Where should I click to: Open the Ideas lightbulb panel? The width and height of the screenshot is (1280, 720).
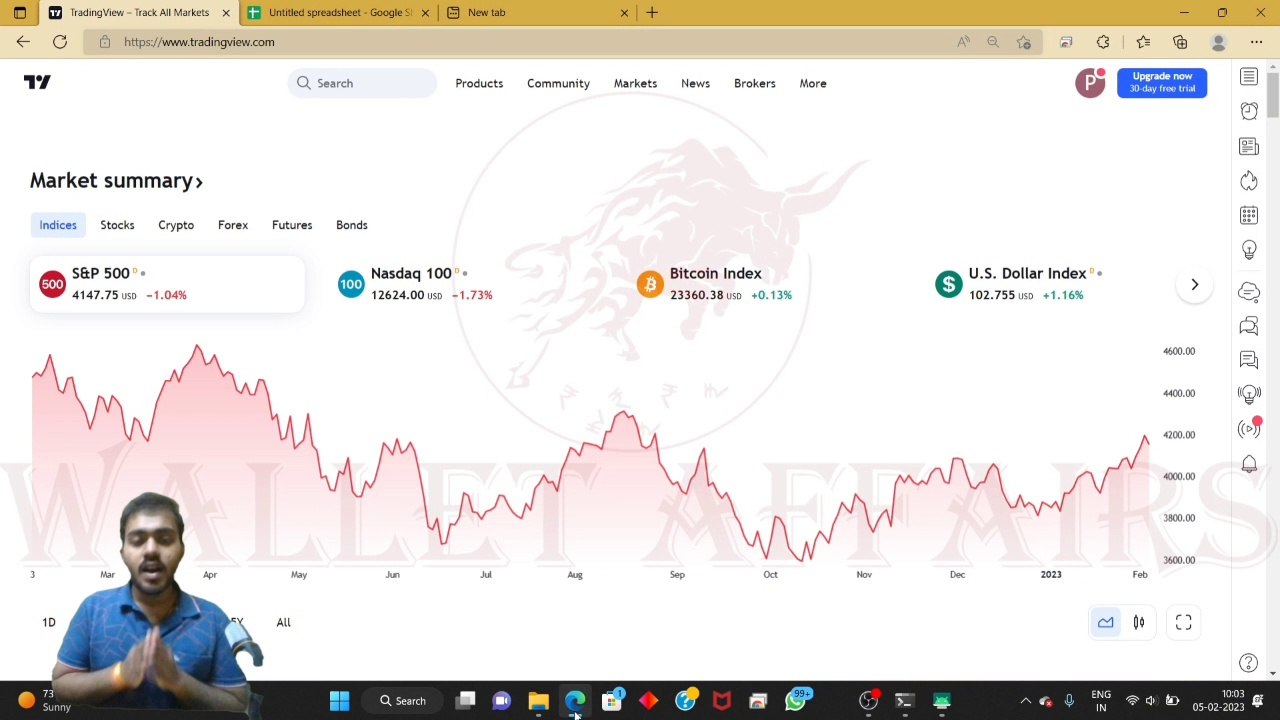pyautogui.click(x=1249, y=249)
